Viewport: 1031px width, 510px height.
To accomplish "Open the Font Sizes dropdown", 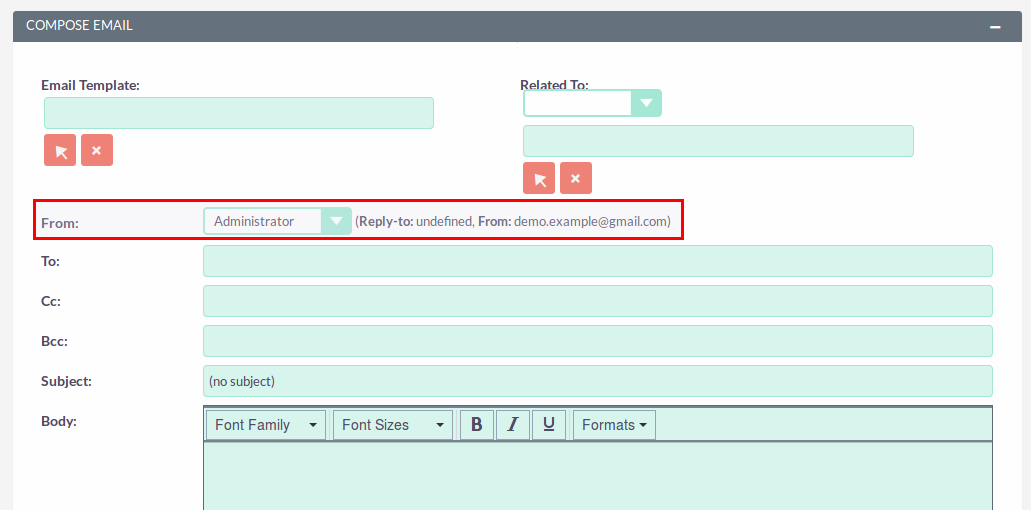I will tap(393, 425).
